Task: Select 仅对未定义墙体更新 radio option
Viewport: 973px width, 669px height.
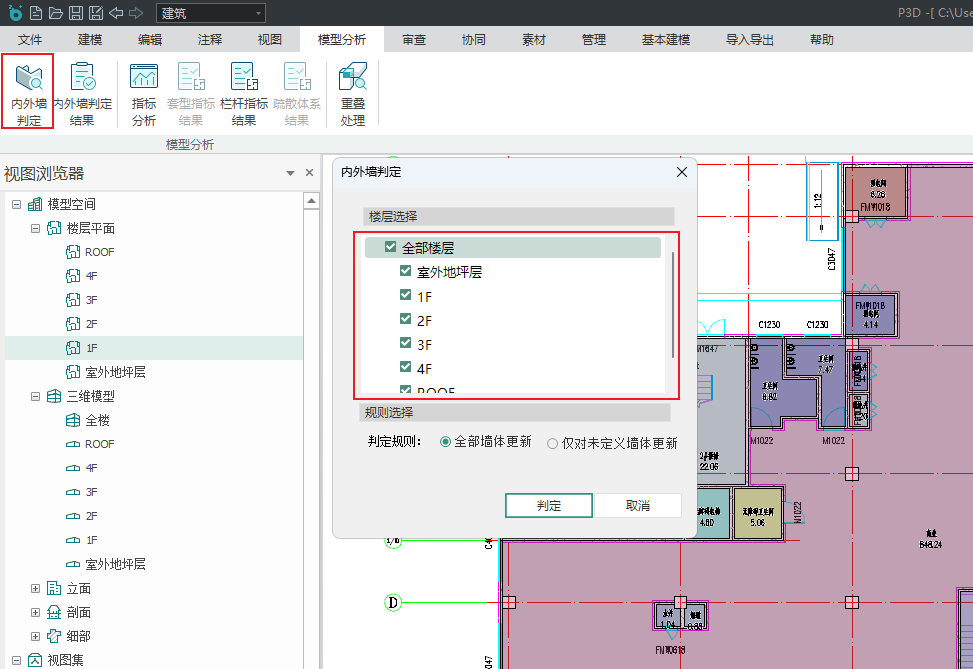Action: click(x=553, y=443)
